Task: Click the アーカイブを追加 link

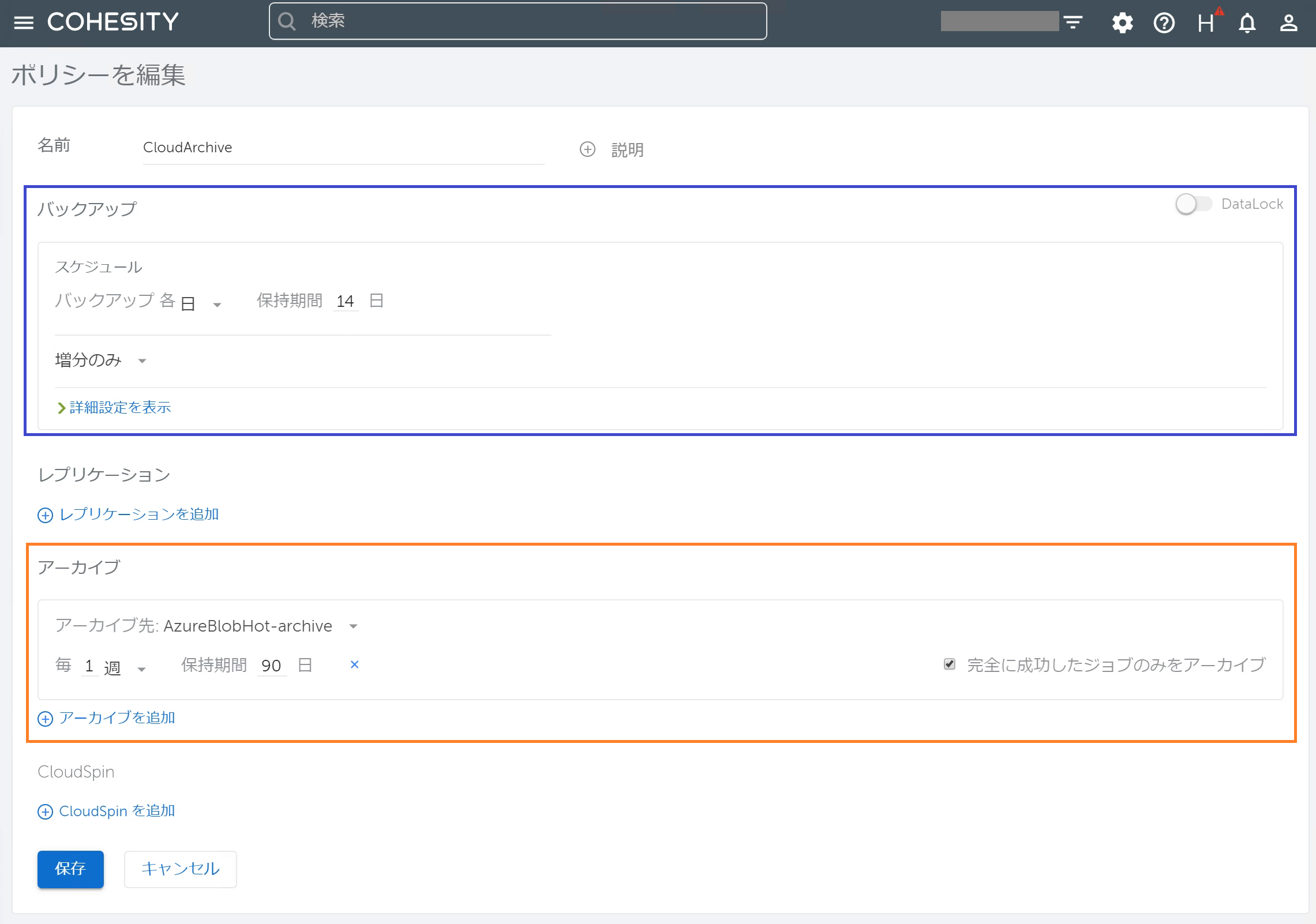Action: 117,718
